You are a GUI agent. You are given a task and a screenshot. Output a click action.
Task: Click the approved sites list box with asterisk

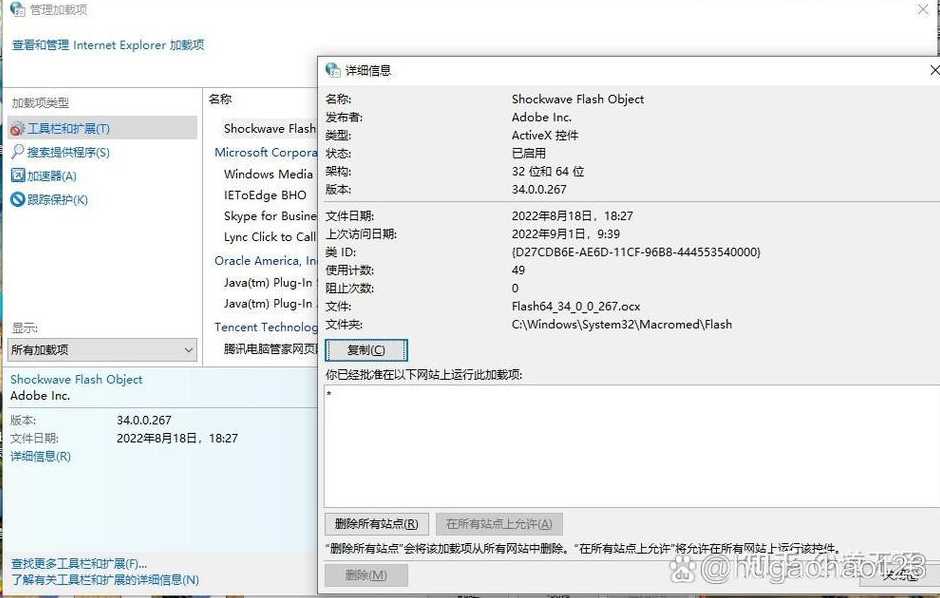(631, 446)
